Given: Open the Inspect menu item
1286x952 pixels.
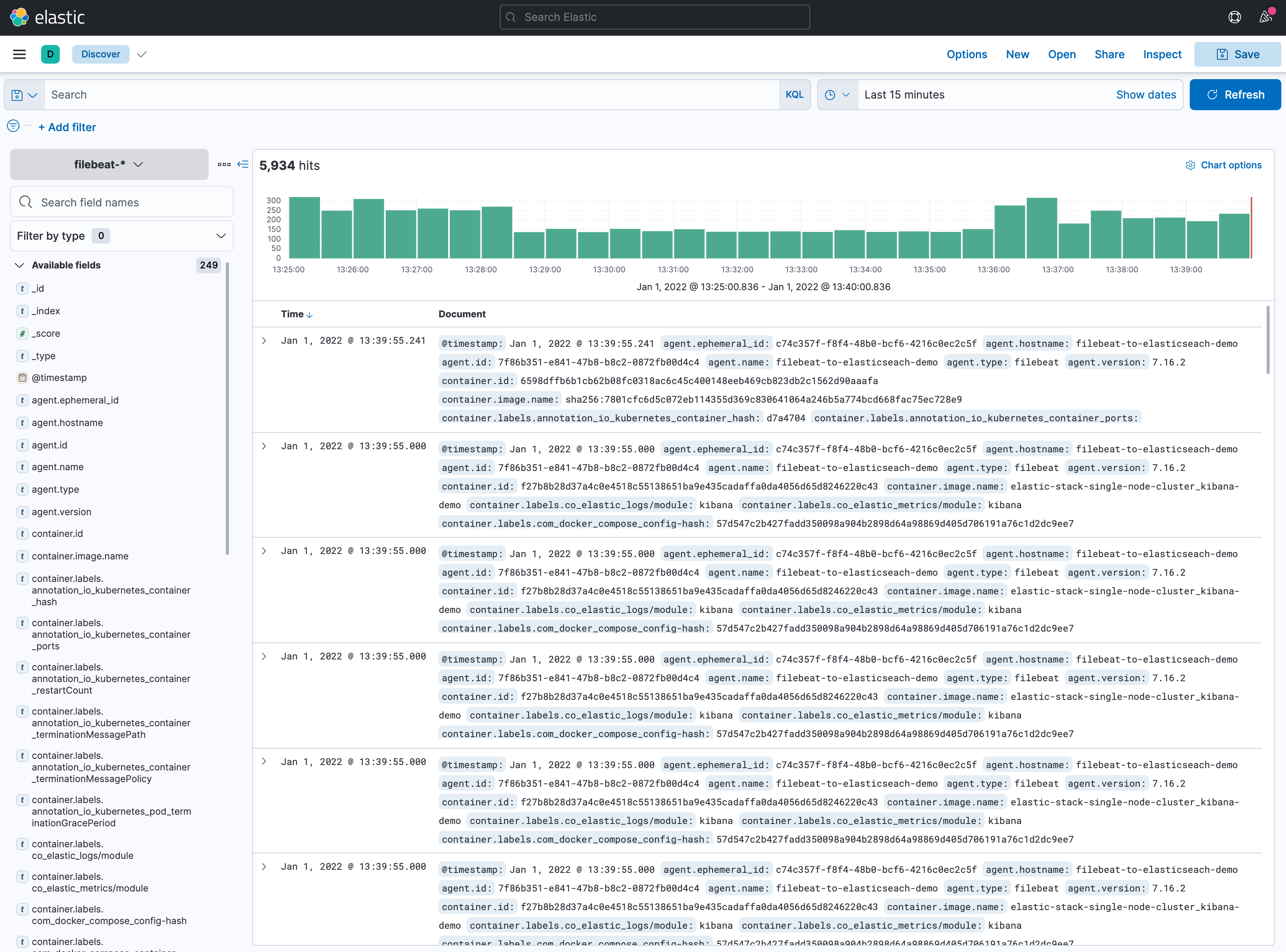Looking at the screenshot, I should (x=1162, y=55).
